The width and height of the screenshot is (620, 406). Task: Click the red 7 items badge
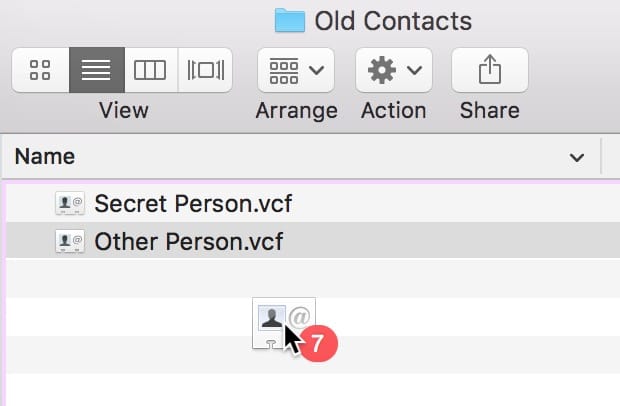pos(317,343)
